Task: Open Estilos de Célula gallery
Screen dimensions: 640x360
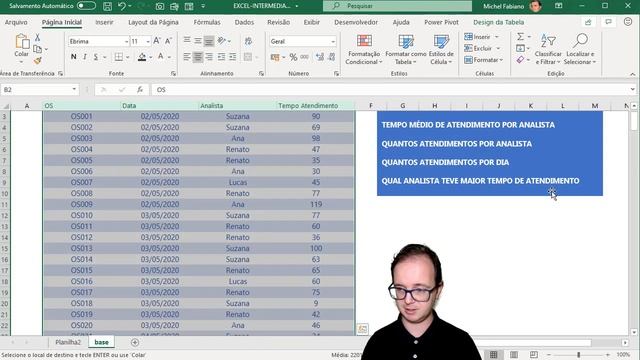Action: pos(441,49)
